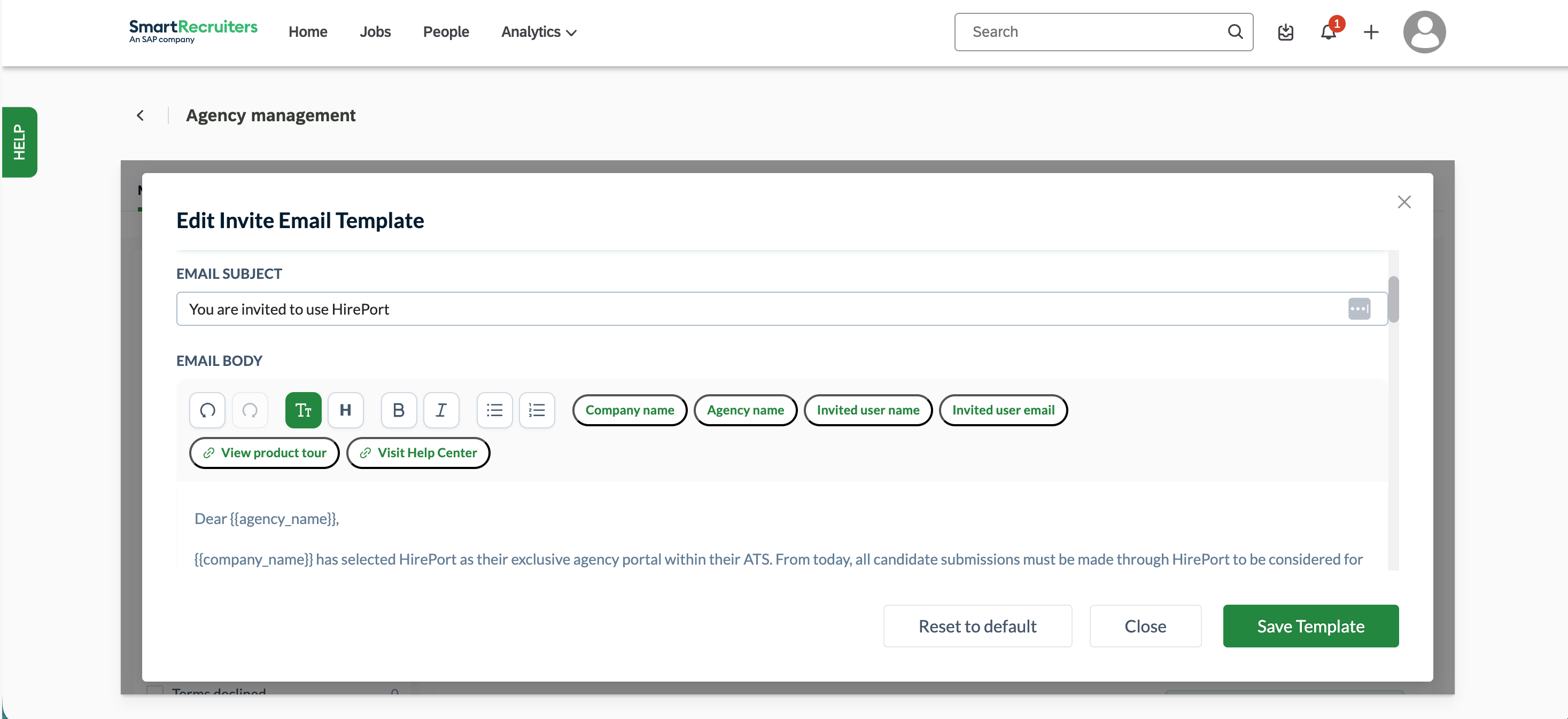The width and height of the screenshot is (1568, 719).
Task: Click the scrollbar thumb in the dialog
Action: point(1393,299)
